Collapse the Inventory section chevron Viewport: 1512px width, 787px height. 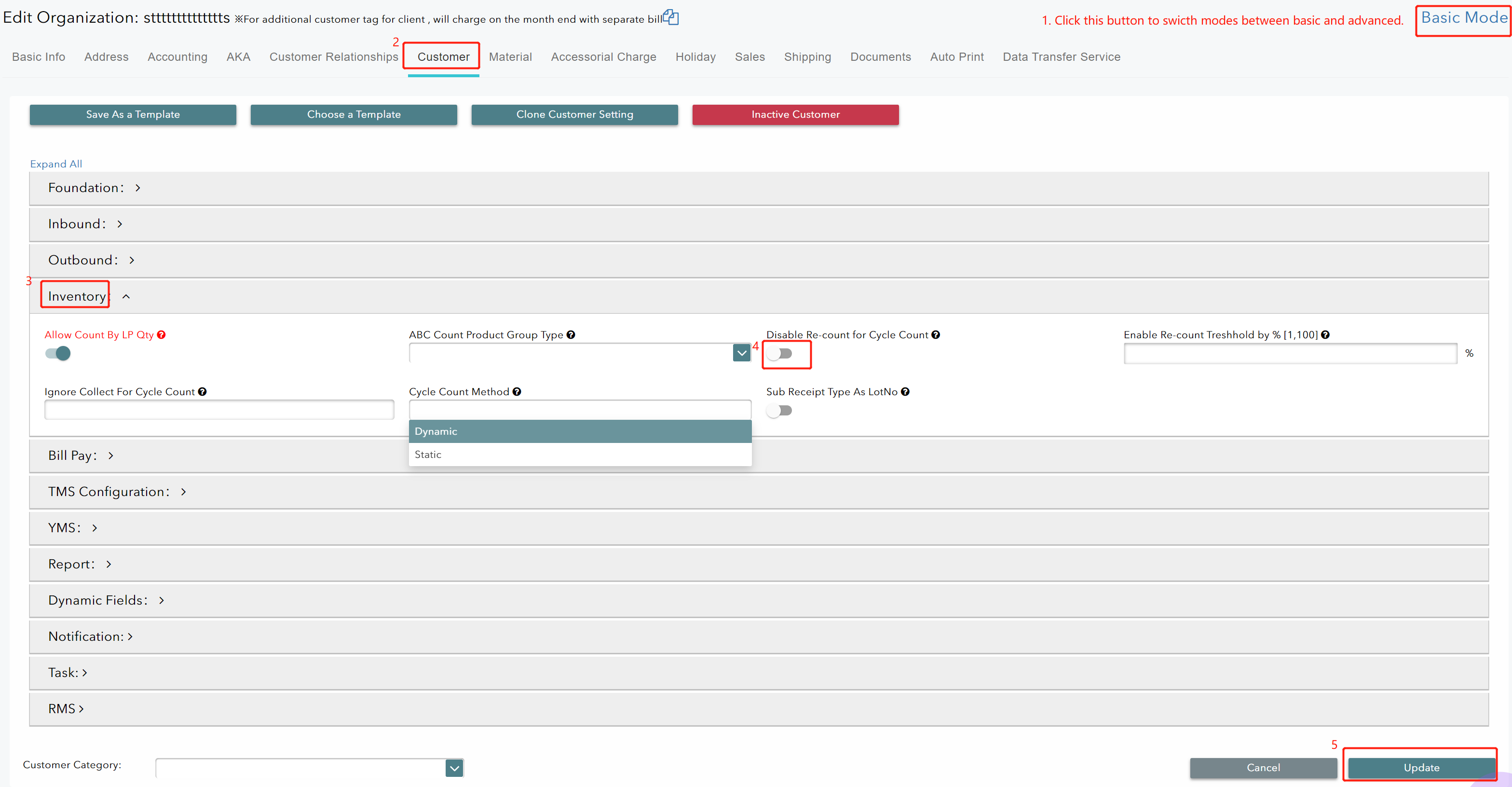click(126, 297)
